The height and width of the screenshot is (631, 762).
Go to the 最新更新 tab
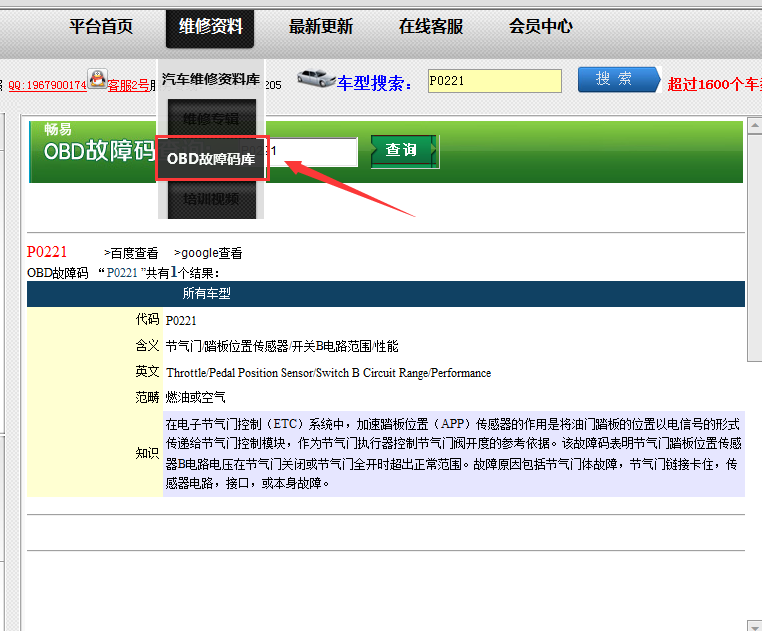point(321,26)
